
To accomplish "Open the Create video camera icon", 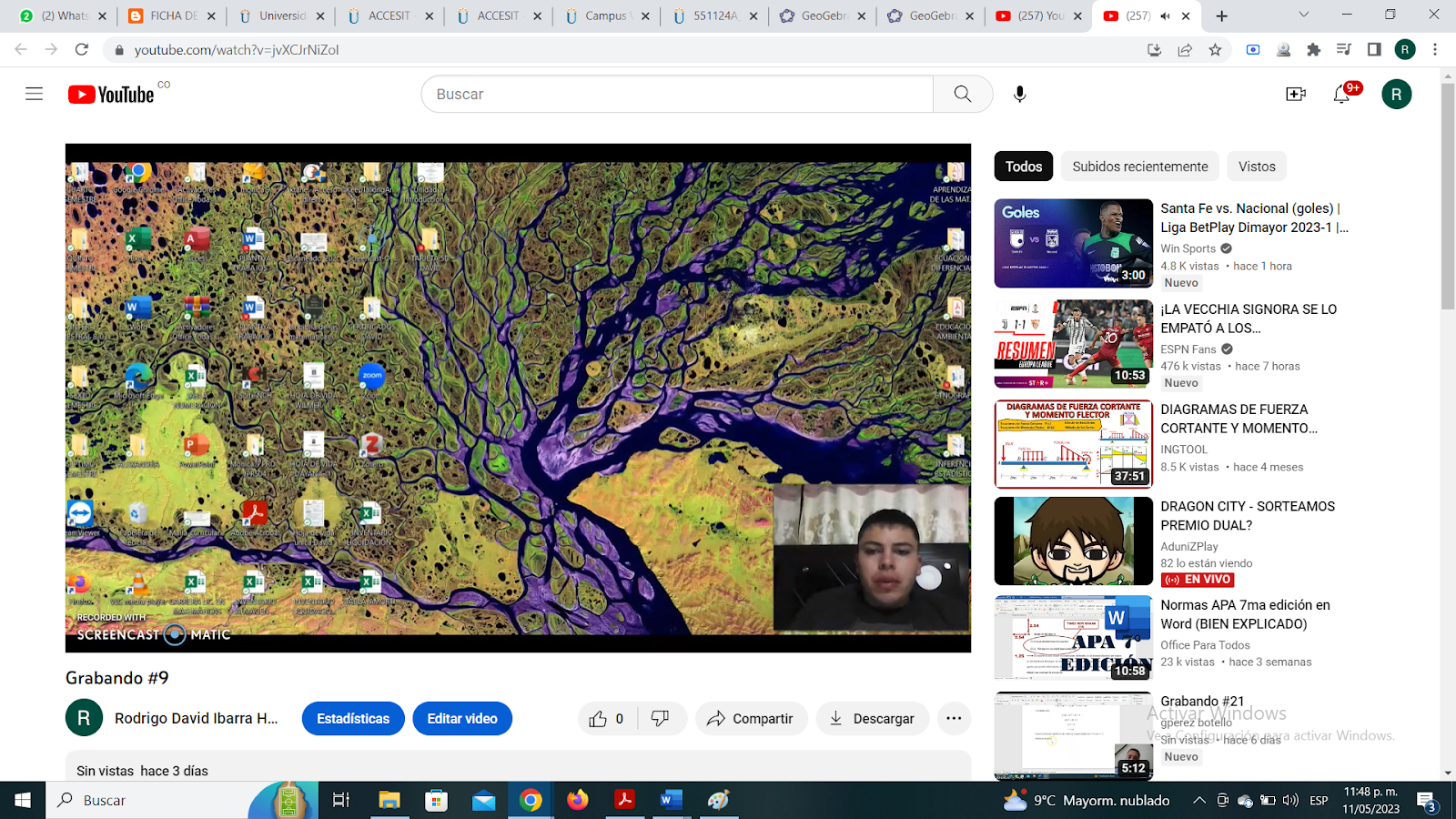I will [x=1296, y=94].
